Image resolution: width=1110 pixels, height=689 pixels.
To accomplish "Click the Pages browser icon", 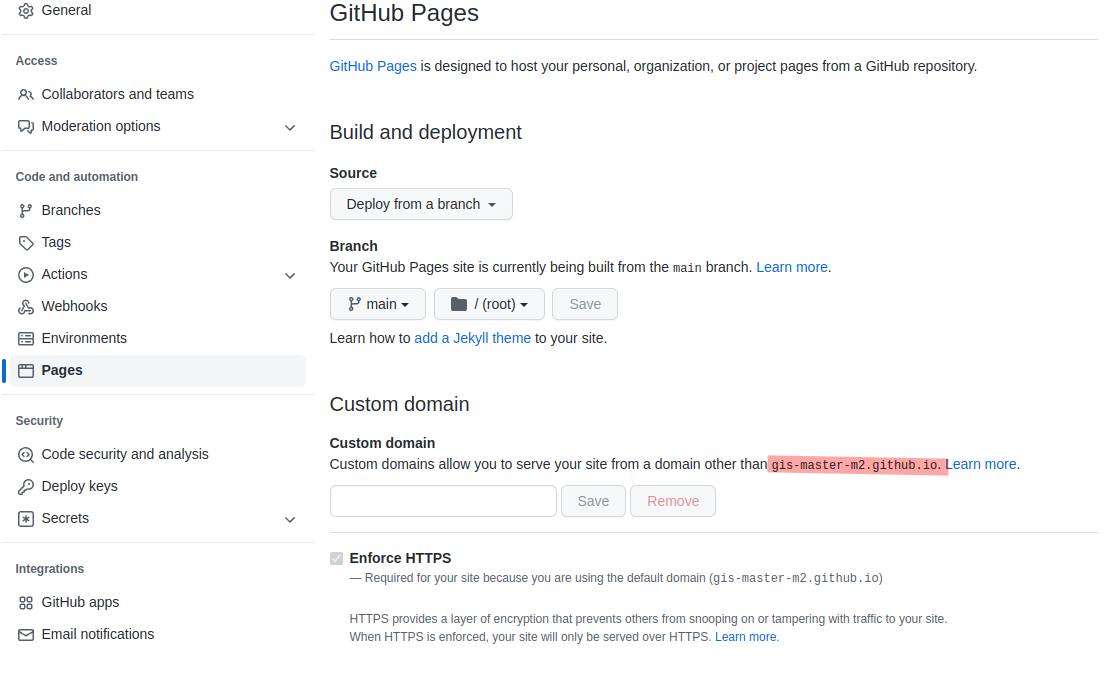I will click(25, 370).
